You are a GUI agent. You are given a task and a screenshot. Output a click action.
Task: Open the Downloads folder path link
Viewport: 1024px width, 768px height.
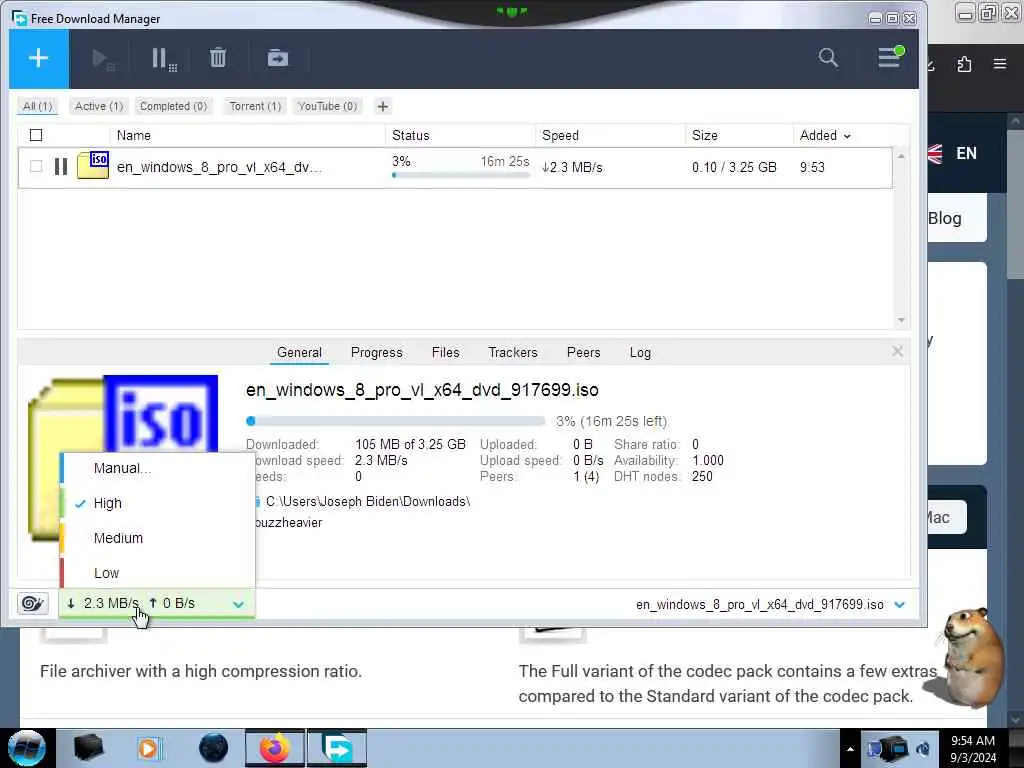368,502
